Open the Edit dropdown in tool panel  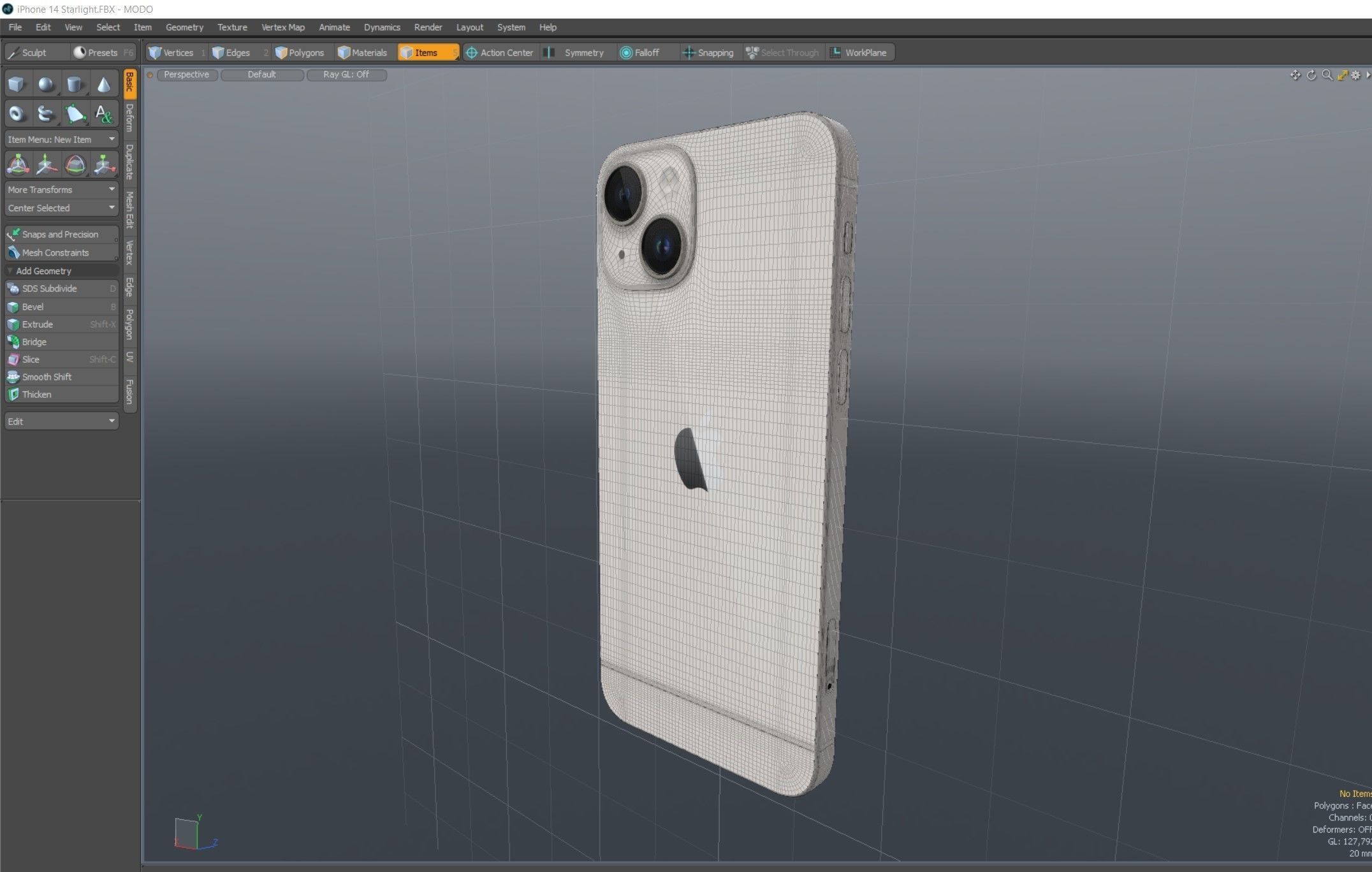(62, 421)
